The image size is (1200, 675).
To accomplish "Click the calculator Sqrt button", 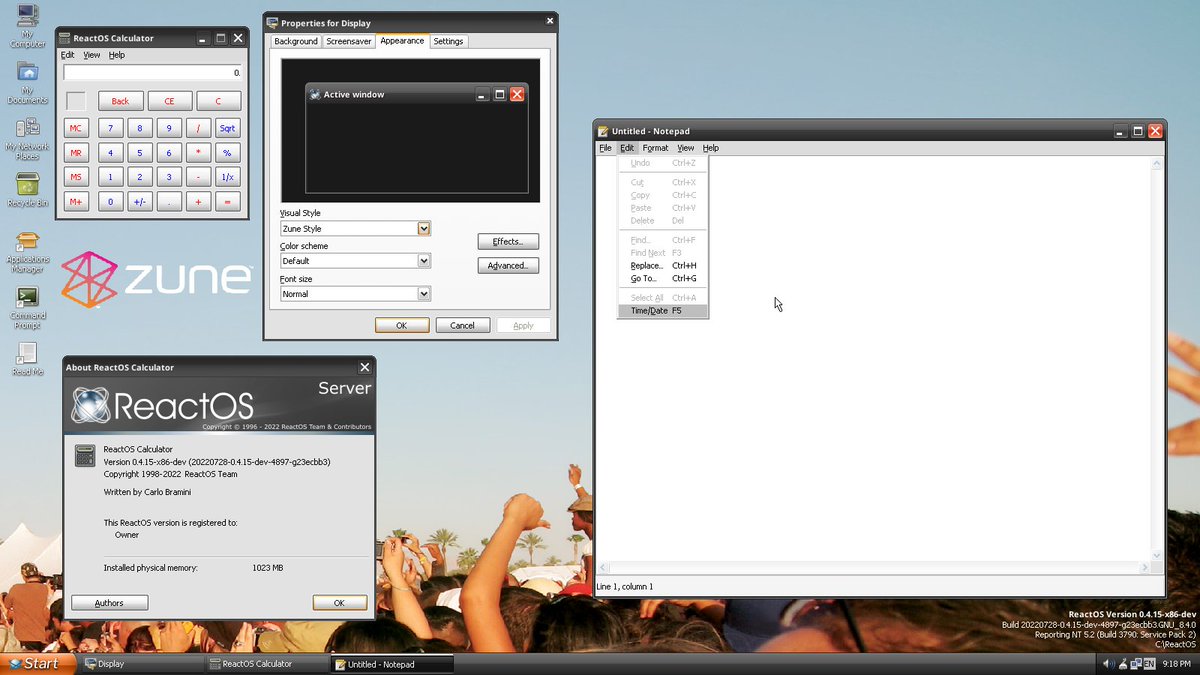I will (x=227, y=128).
